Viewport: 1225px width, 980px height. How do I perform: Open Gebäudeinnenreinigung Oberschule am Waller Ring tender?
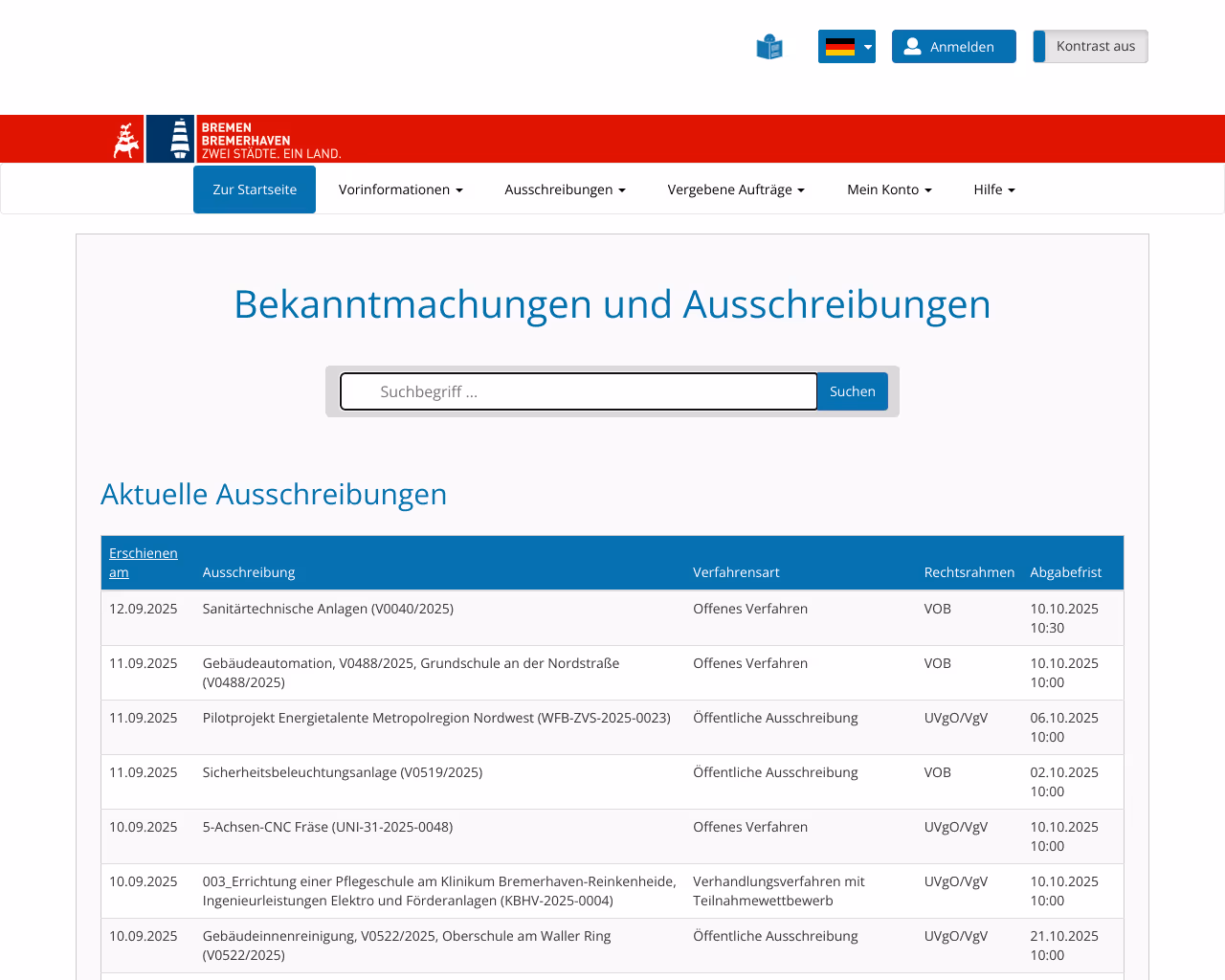point(407,946)
